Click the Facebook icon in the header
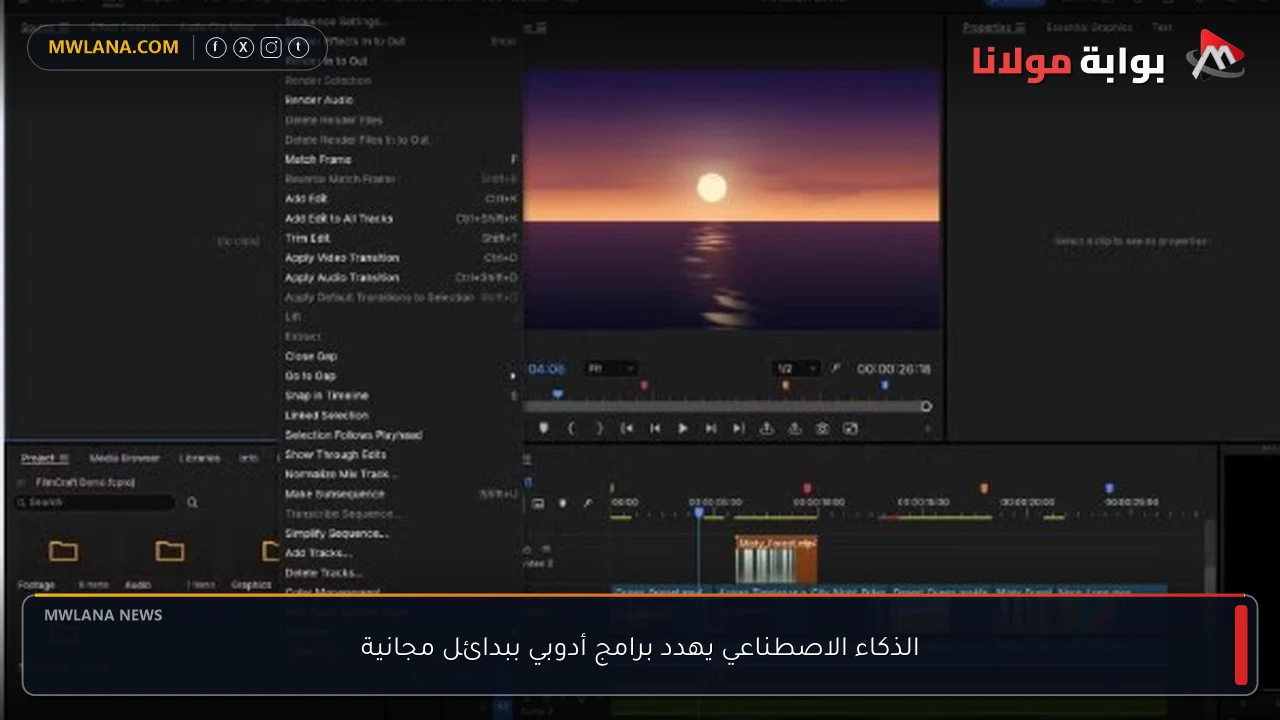Screen dimensions: 1280x720 [216, 47]
